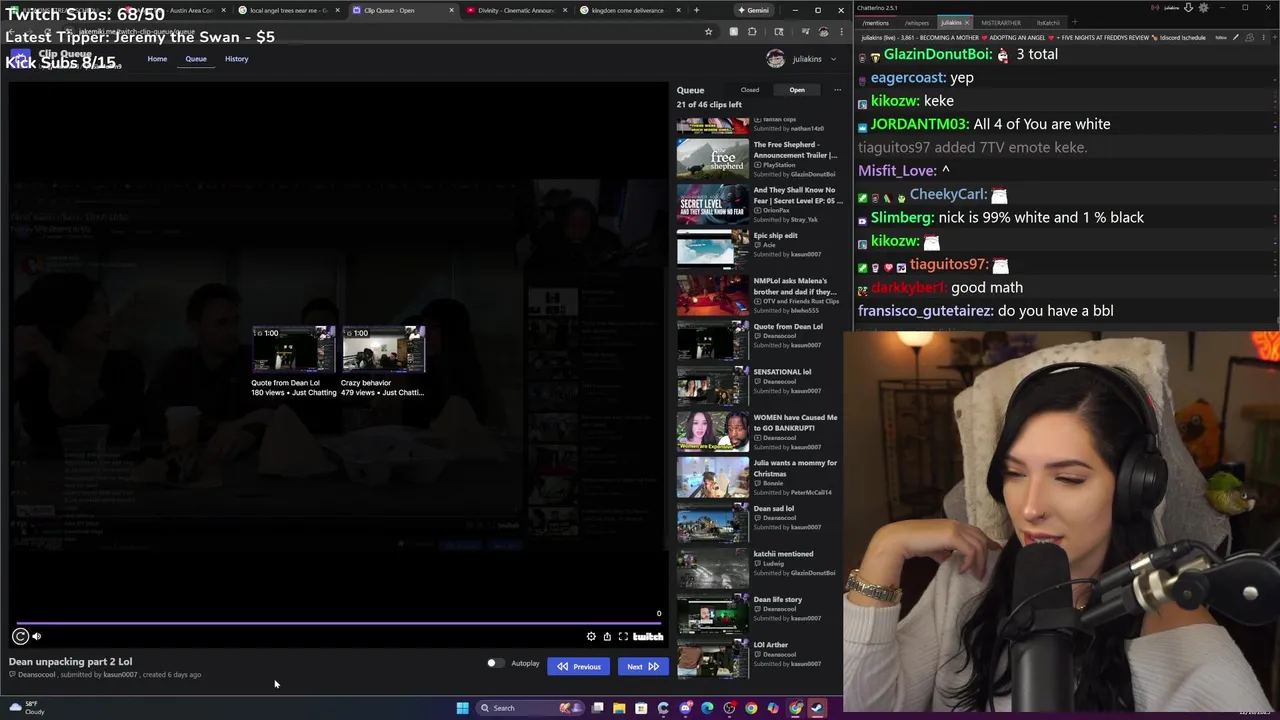
Task: Open the Twitch player settings gear
Action: pos(591,636)
